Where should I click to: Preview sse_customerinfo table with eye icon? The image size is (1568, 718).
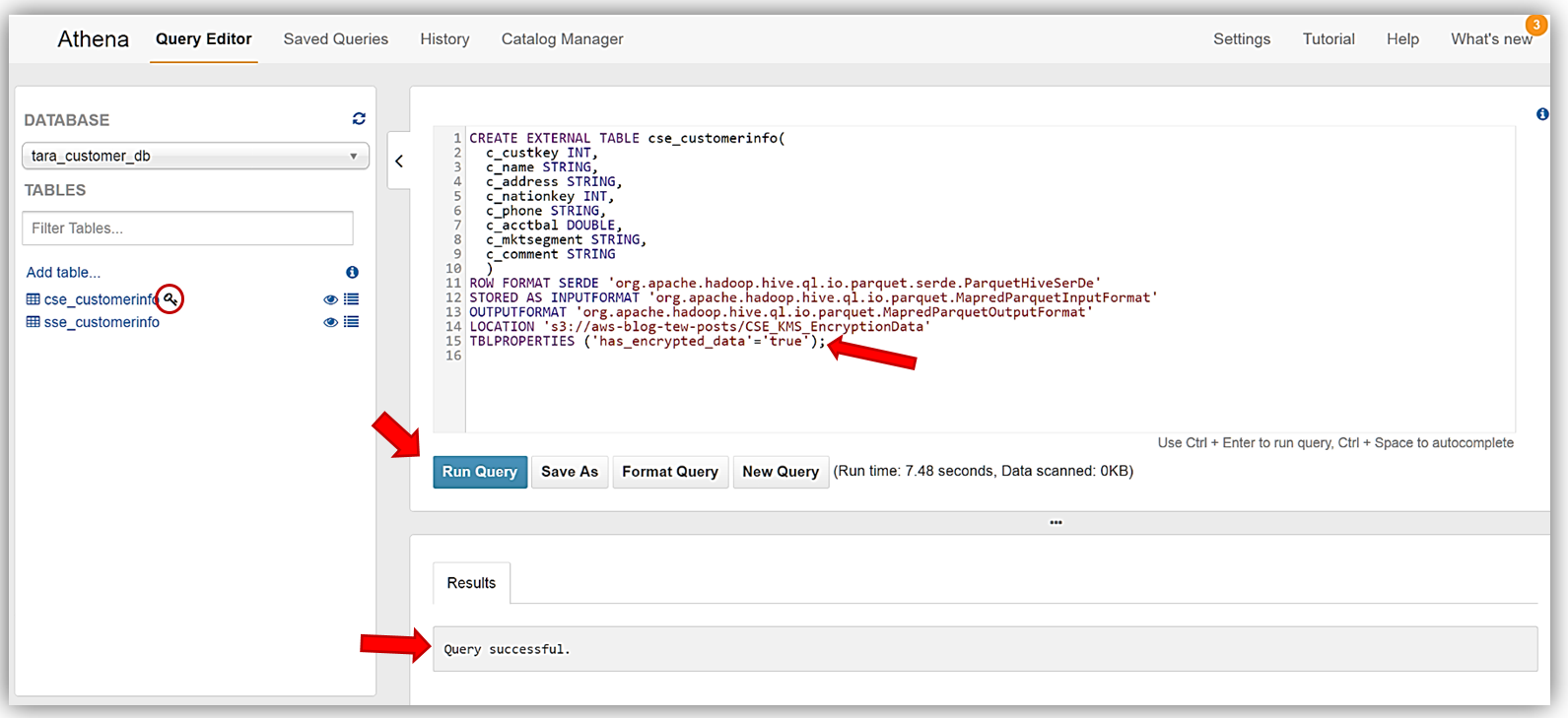330,322
